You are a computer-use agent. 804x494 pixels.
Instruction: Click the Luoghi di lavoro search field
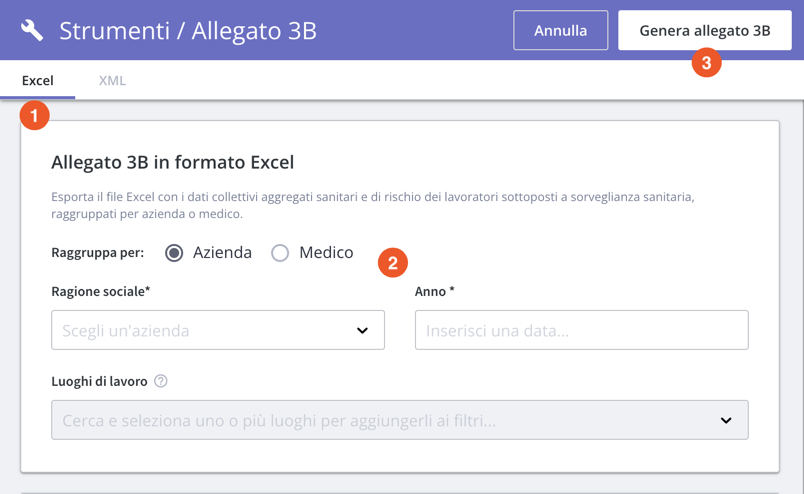click(x=380, y=421)
